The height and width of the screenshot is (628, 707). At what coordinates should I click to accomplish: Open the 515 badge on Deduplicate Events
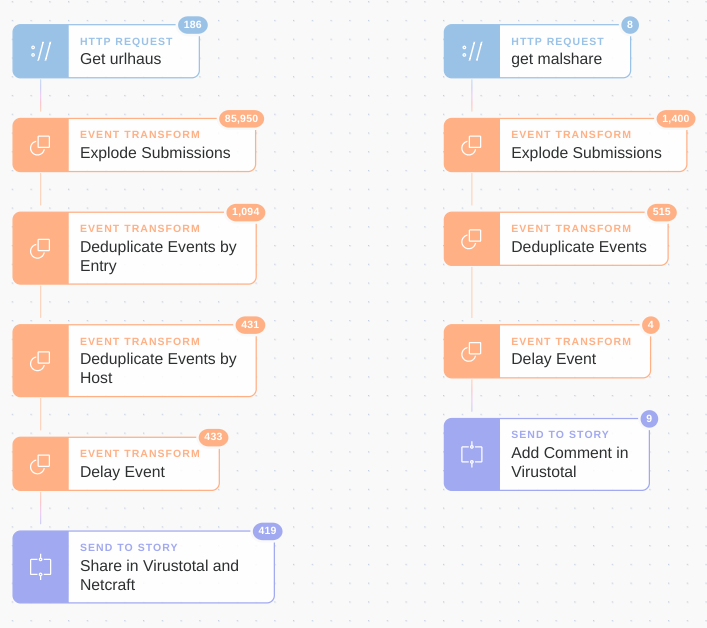point(661,212)
